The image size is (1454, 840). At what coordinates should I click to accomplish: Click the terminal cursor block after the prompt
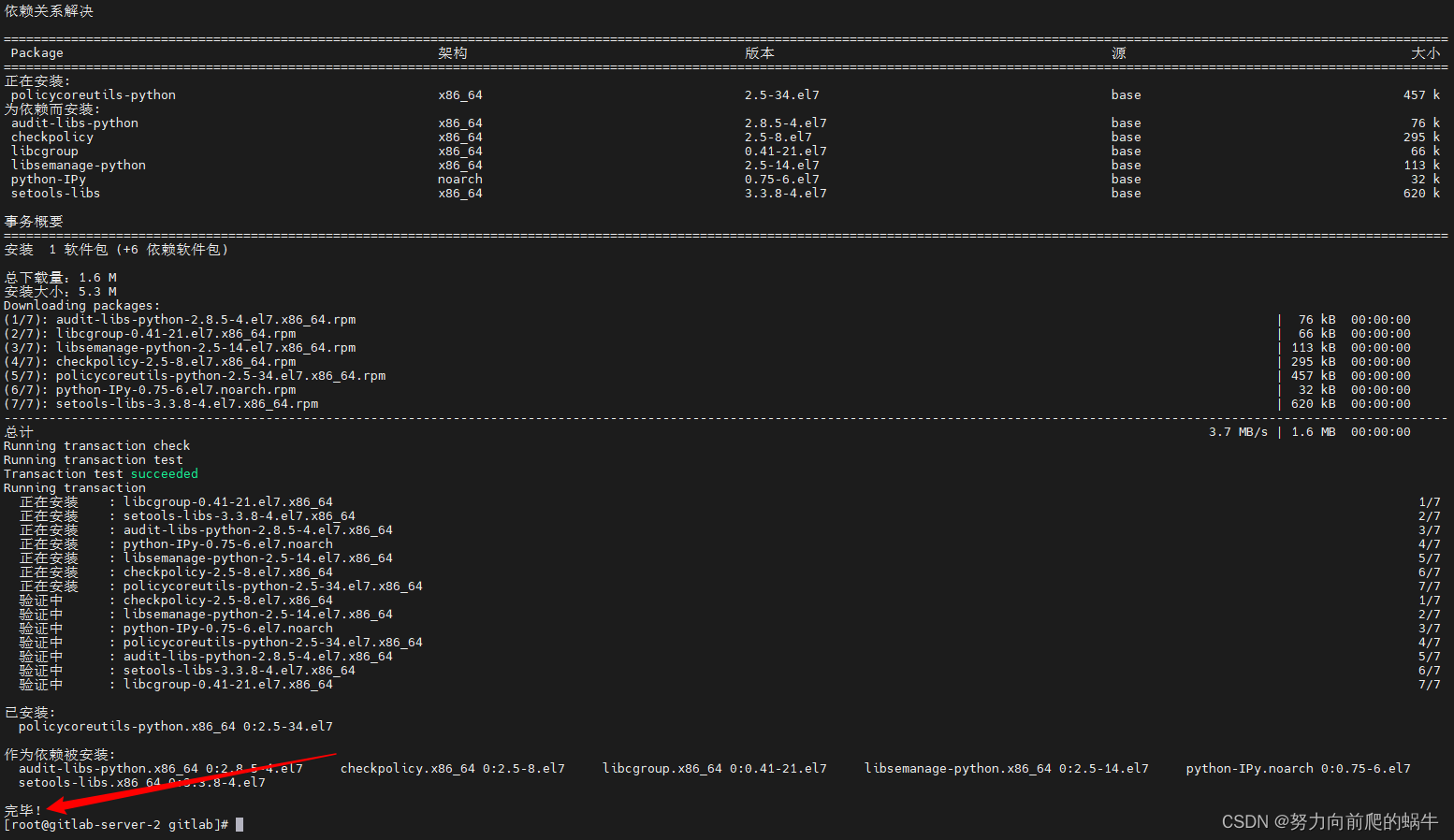[240, 825]
